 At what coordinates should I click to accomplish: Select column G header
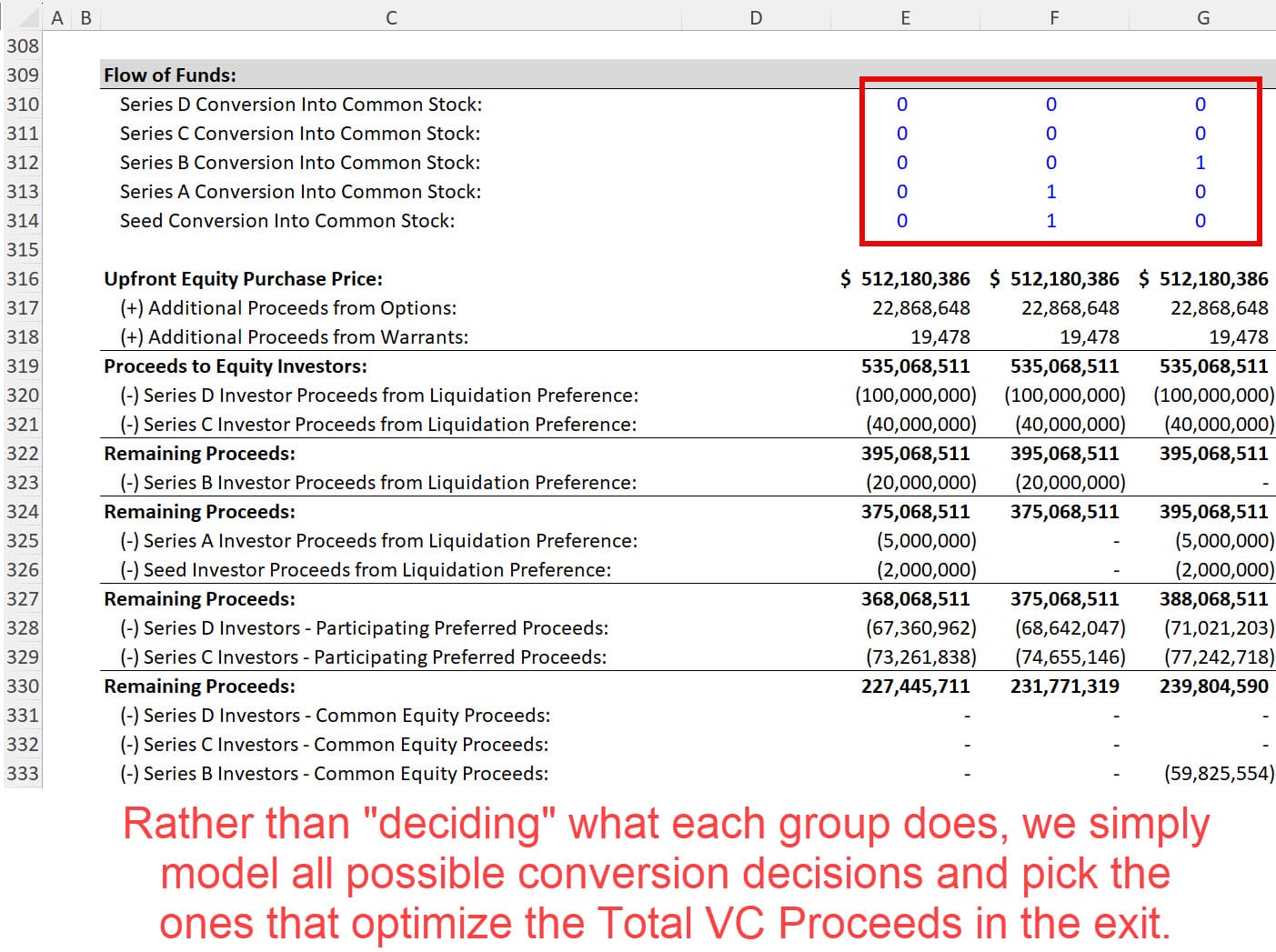tap(1202, 16)
